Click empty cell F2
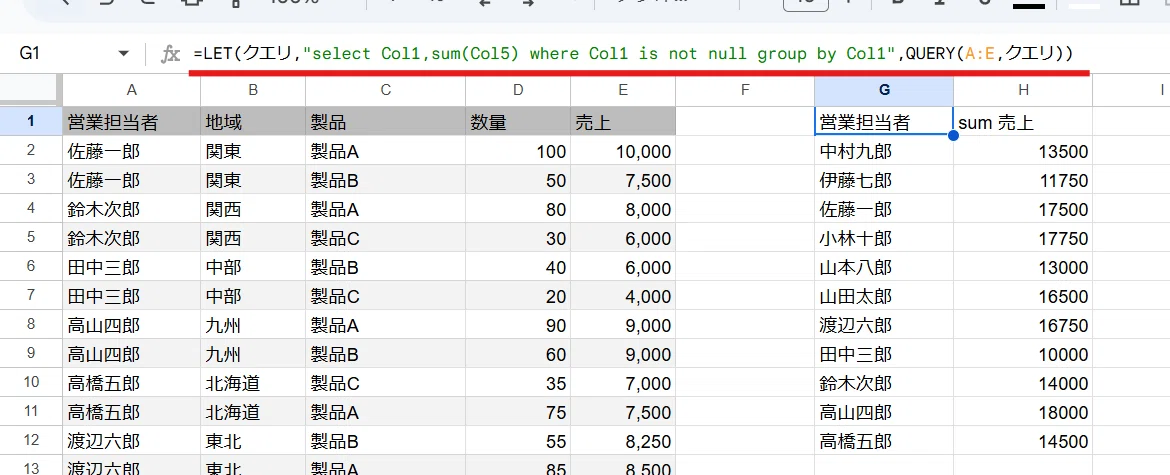Image resolution: width=1170 pixels, height=475 pixels. [x=745, y=152]
